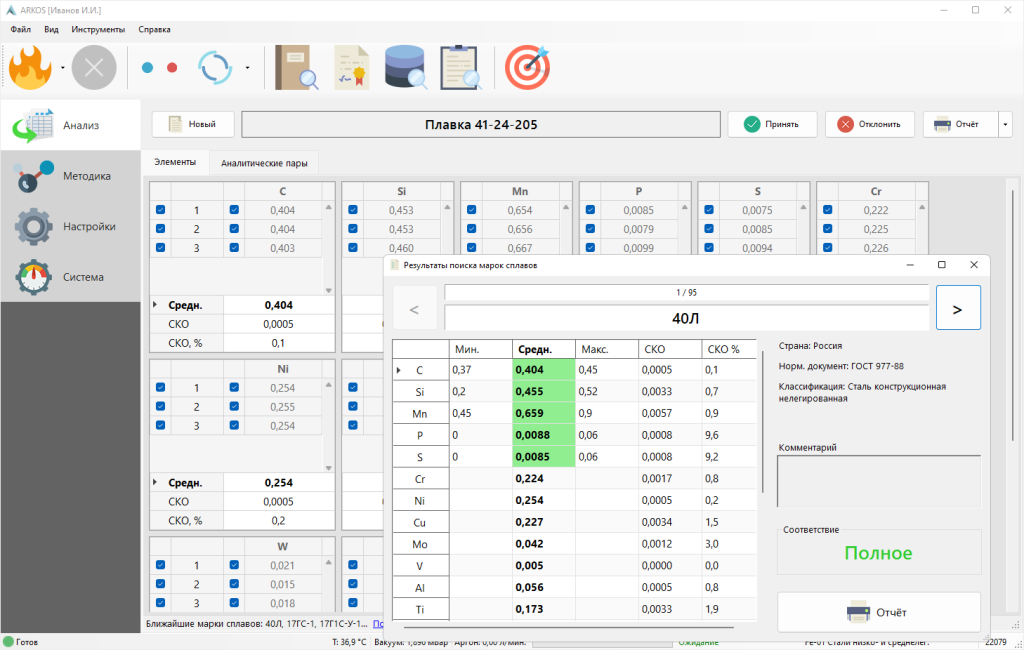Expand the dropdown arrow beside Отчёт
The image size is (1024, 650).
click(x=1005, y=125)
